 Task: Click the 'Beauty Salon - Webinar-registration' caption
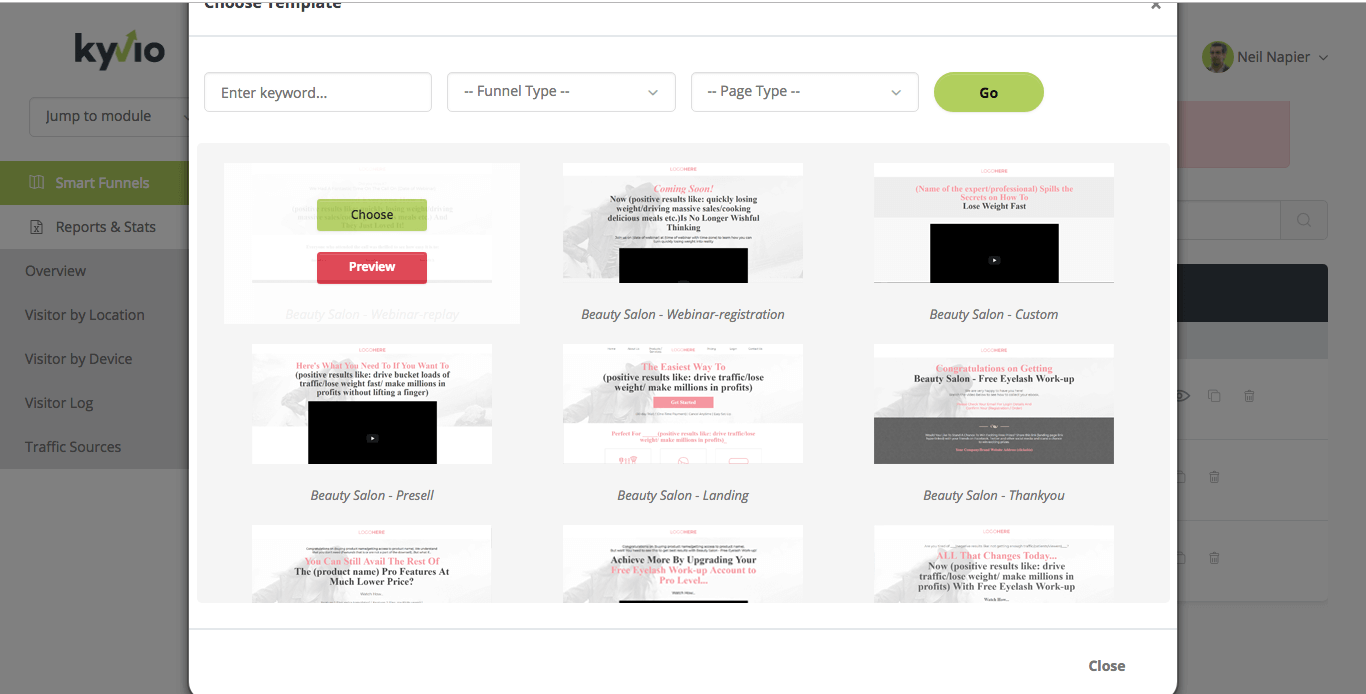[683, 314]
